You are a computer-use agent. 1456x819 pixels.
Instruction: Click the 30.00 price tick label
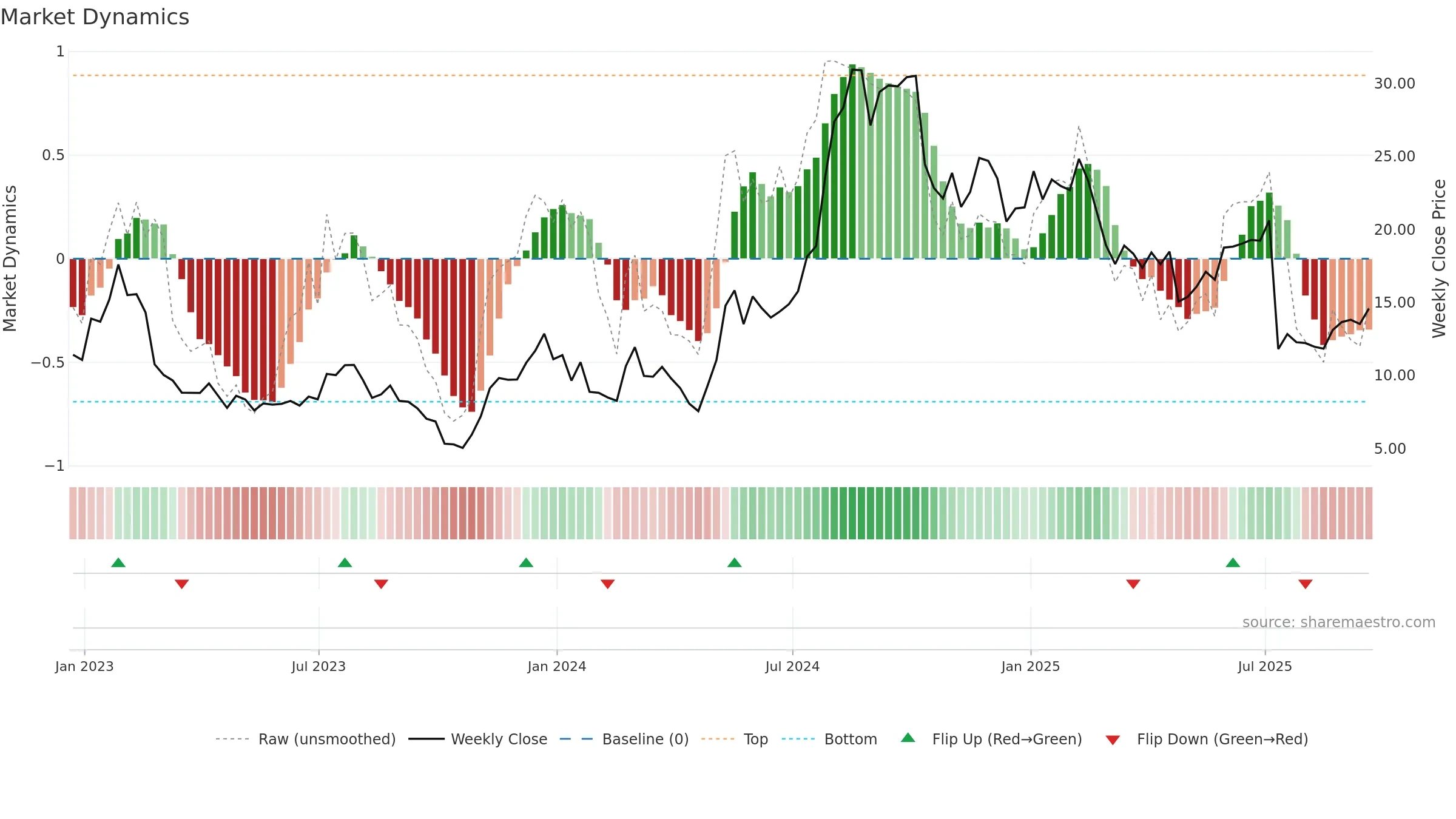pyautogui.click(x=1395, y=84)
